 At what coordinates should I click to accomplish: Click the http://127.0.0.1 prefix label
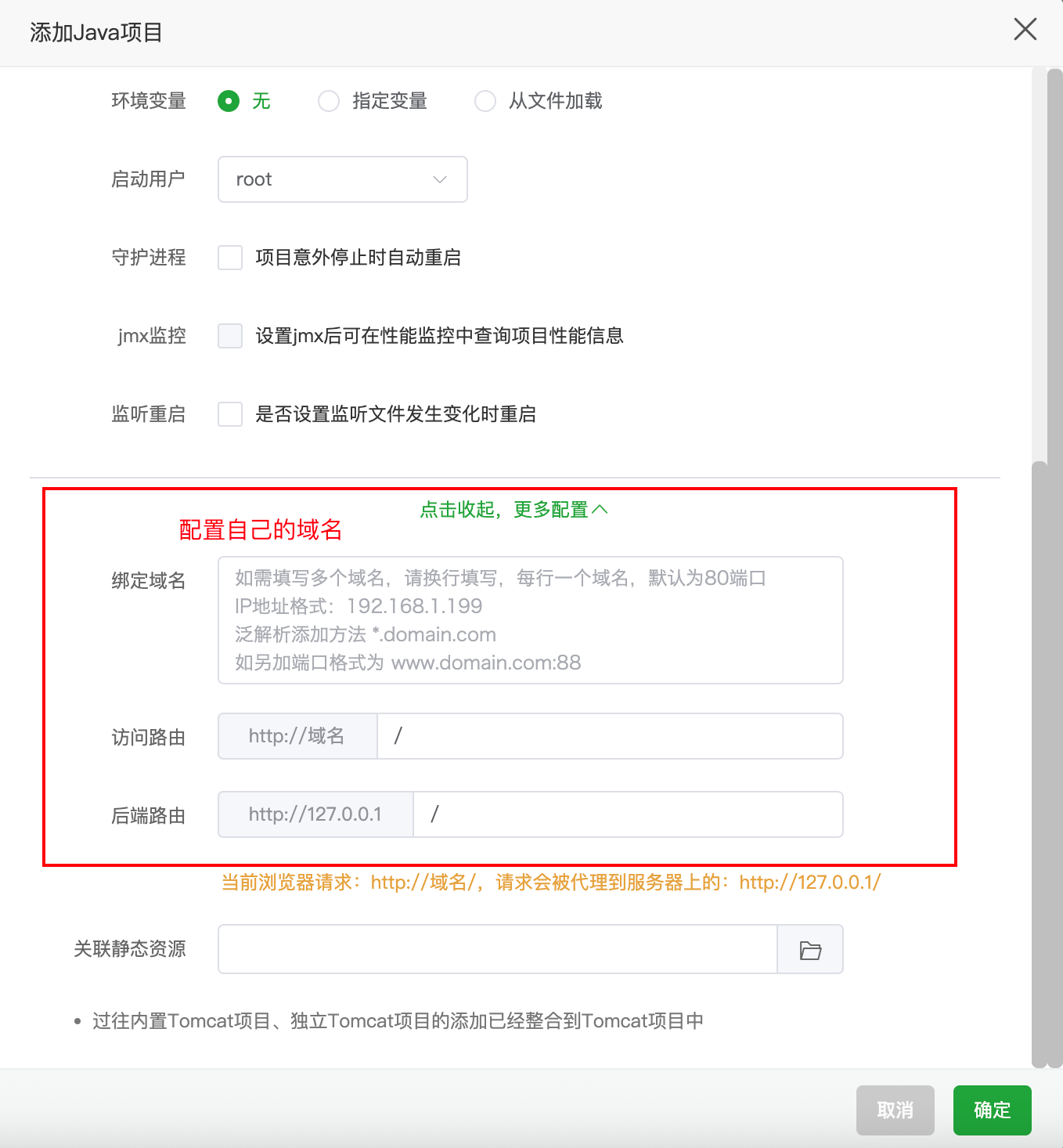(x=315, y=814)
